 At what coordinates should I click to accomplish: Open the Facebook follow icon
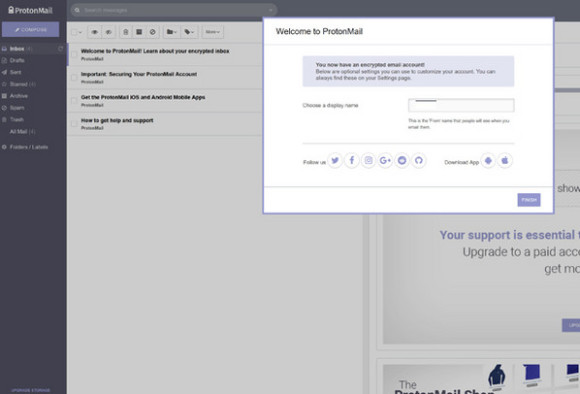tap(352, 161)
